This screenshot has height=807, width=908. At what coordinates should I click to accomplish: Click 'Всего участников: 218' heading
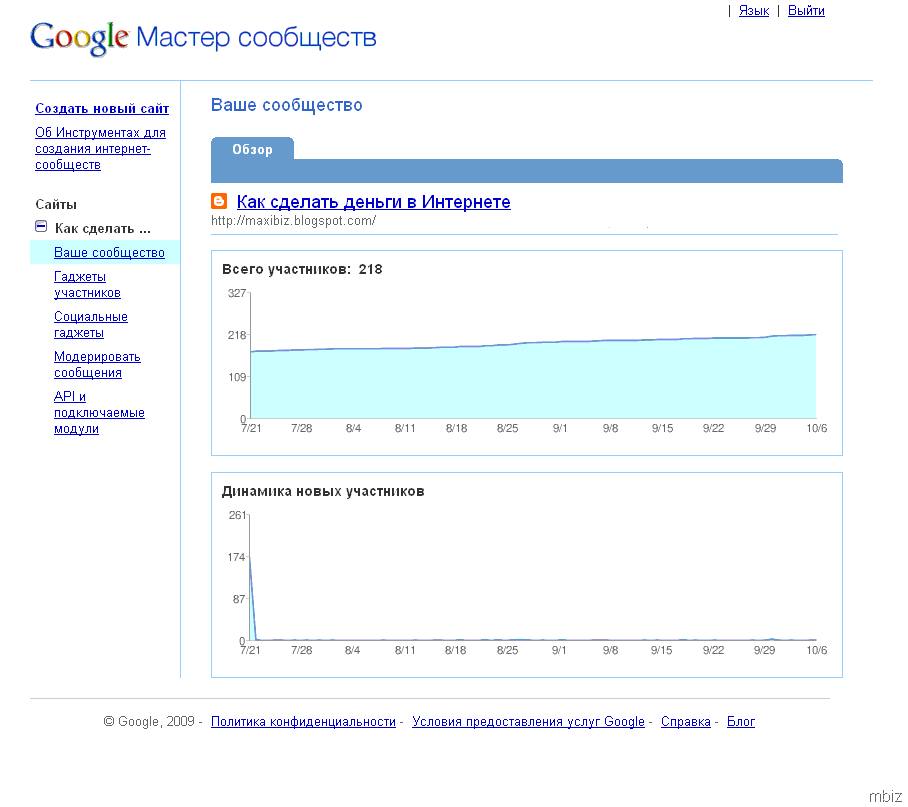[x=302, y=269]
